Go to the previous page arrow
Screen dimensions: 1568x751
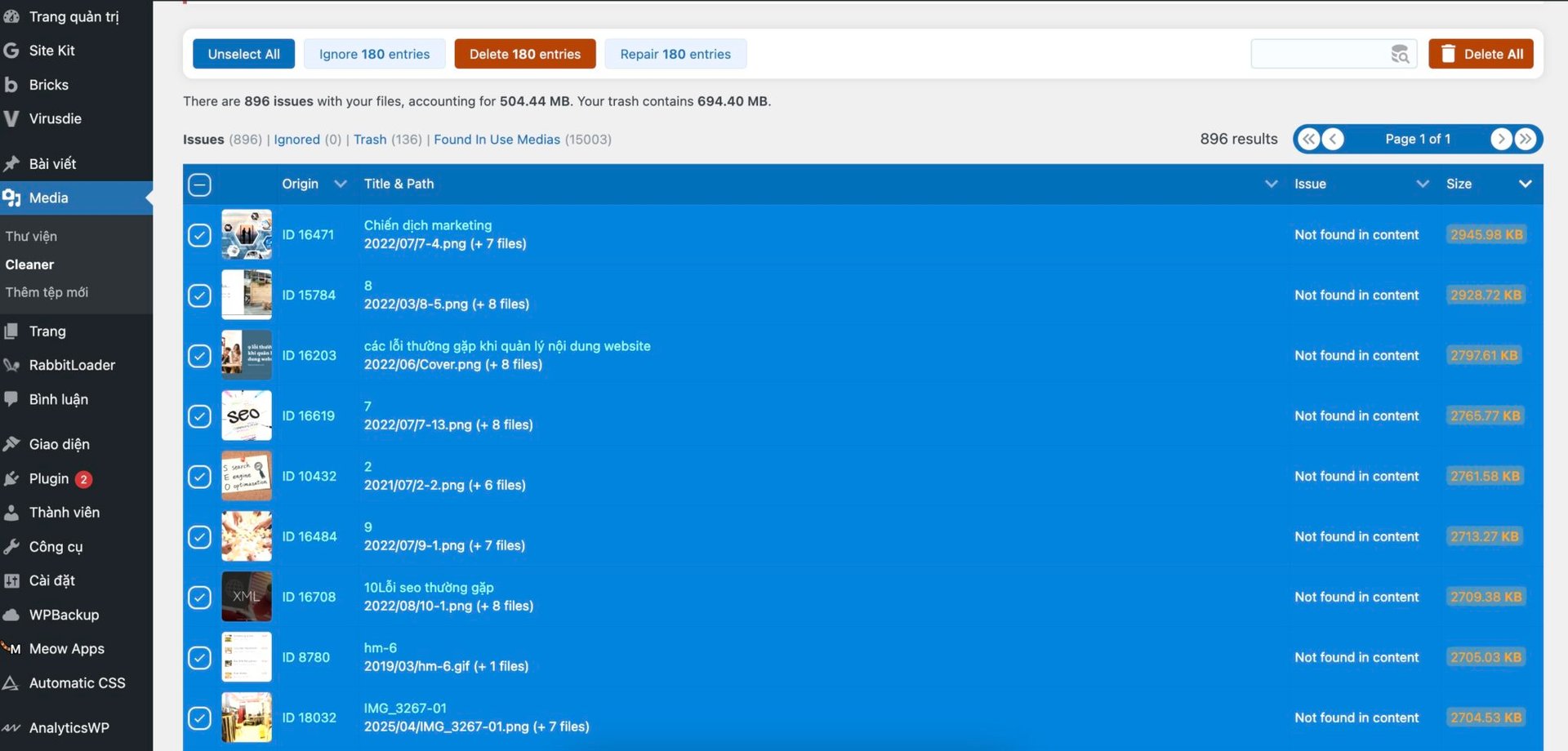1333,139
